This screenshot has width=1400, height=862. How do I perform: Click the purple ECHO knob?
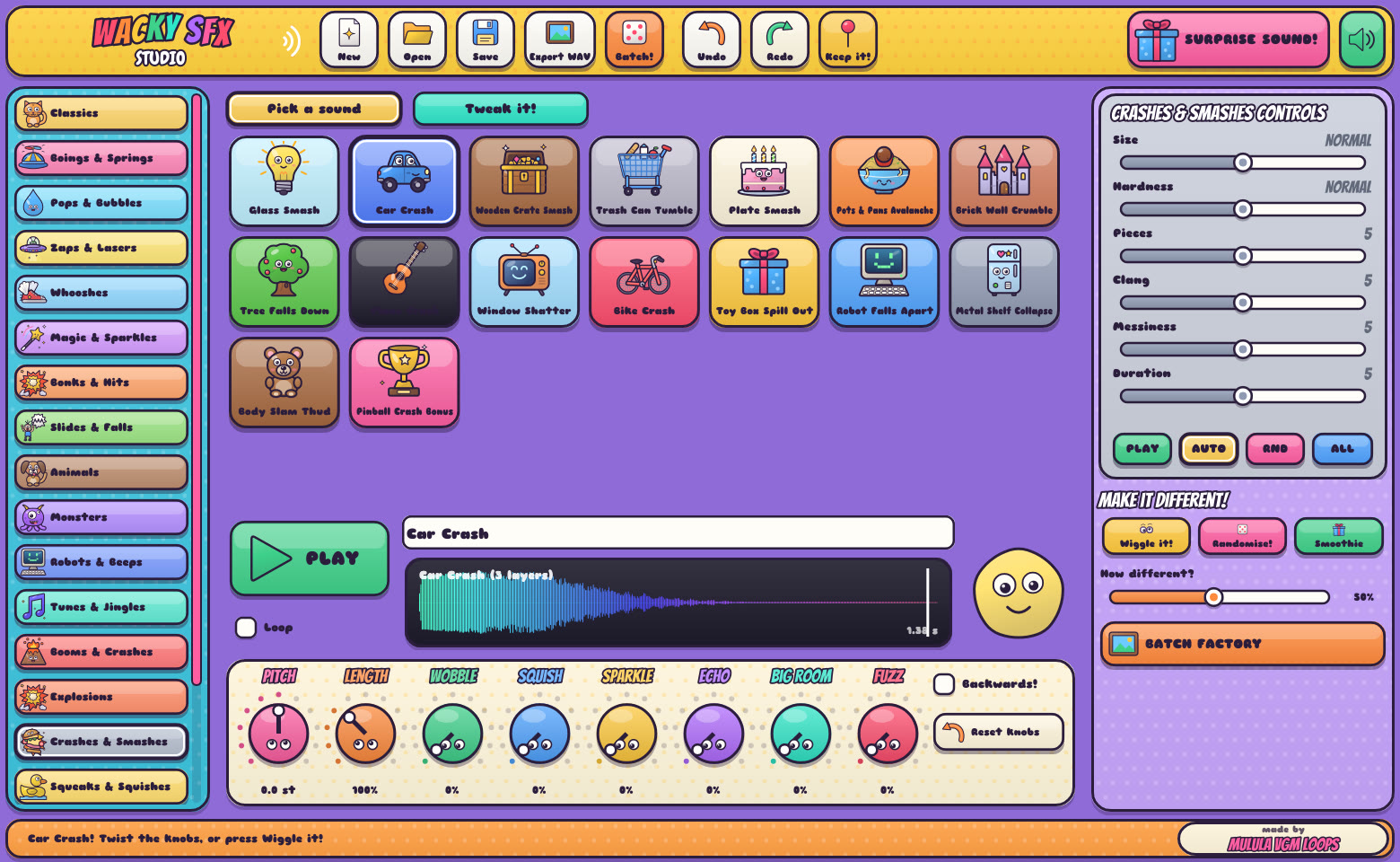click(x=713, y=734)
